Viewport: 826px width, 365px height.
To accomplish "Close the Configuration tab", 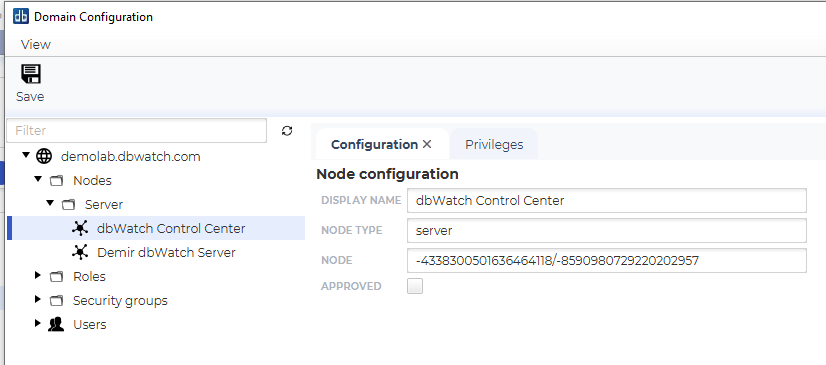I will [427, 144].
